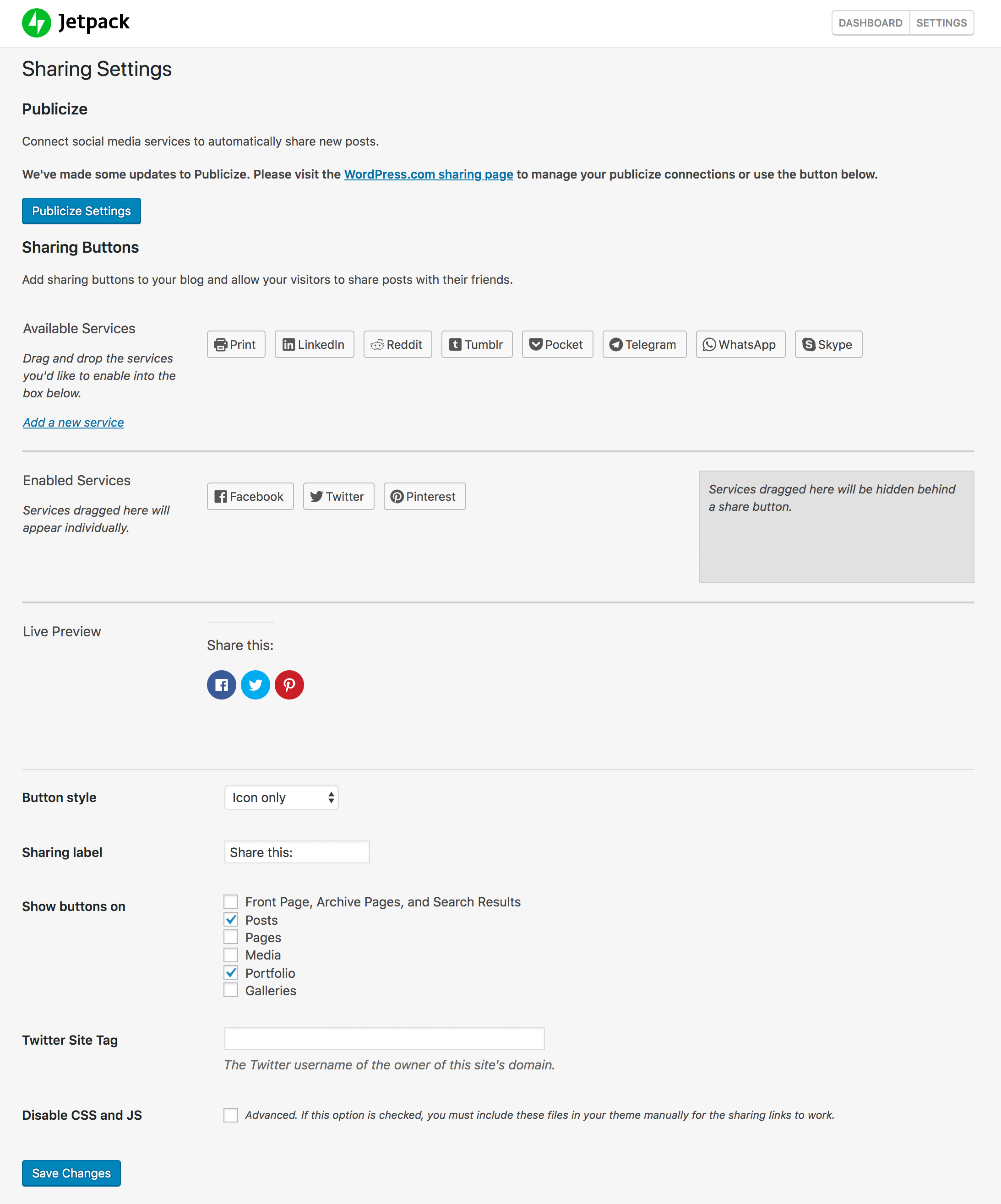Click the Publicize Settings button
Viewport: 1001px width, 1204px height.
(82, 211)
